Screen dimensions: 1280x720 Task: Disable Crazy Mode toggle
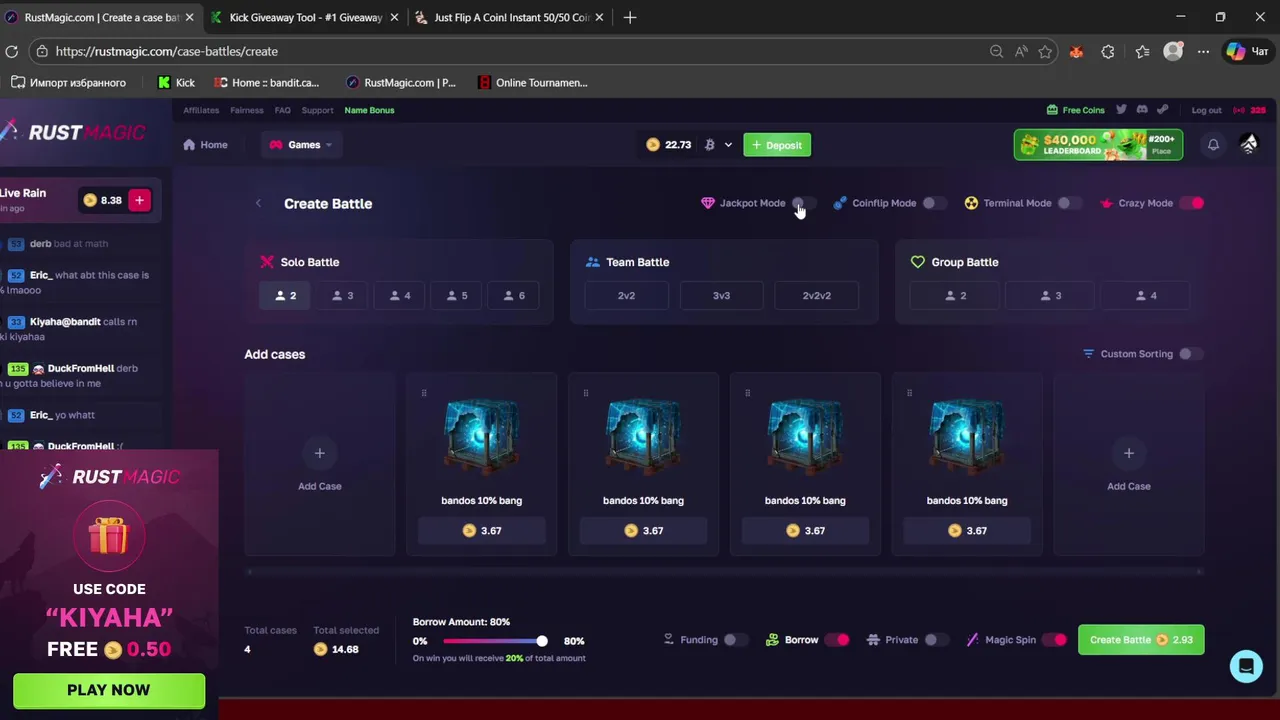(x=1192, y=203)
